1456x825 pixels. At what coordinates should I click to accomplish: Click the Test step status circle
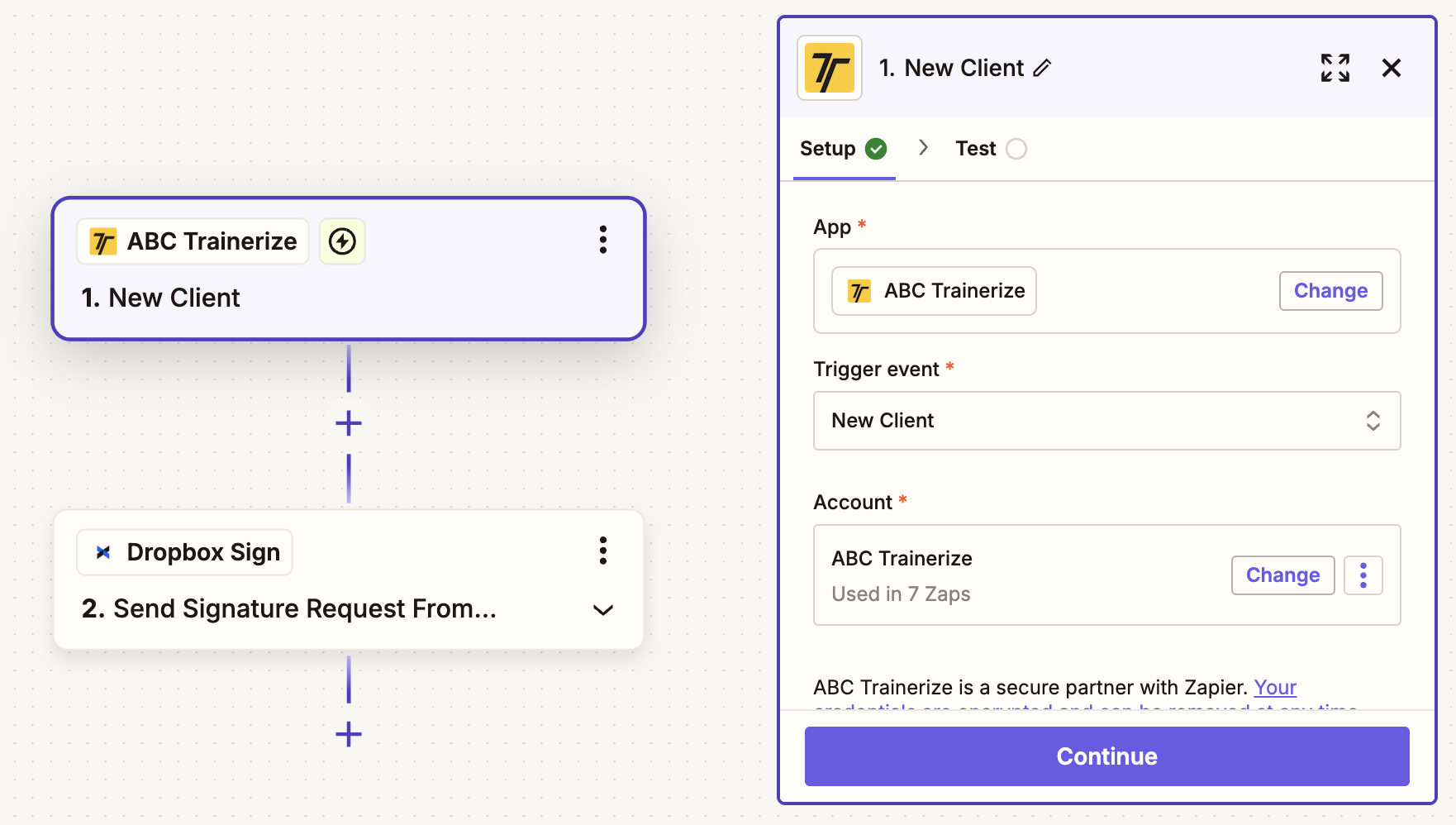coord(1016,149)
